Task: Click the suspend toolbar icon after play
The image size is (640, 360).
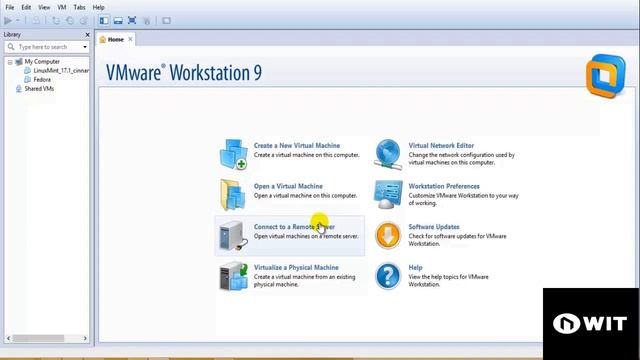Action: tap(36, 20)
